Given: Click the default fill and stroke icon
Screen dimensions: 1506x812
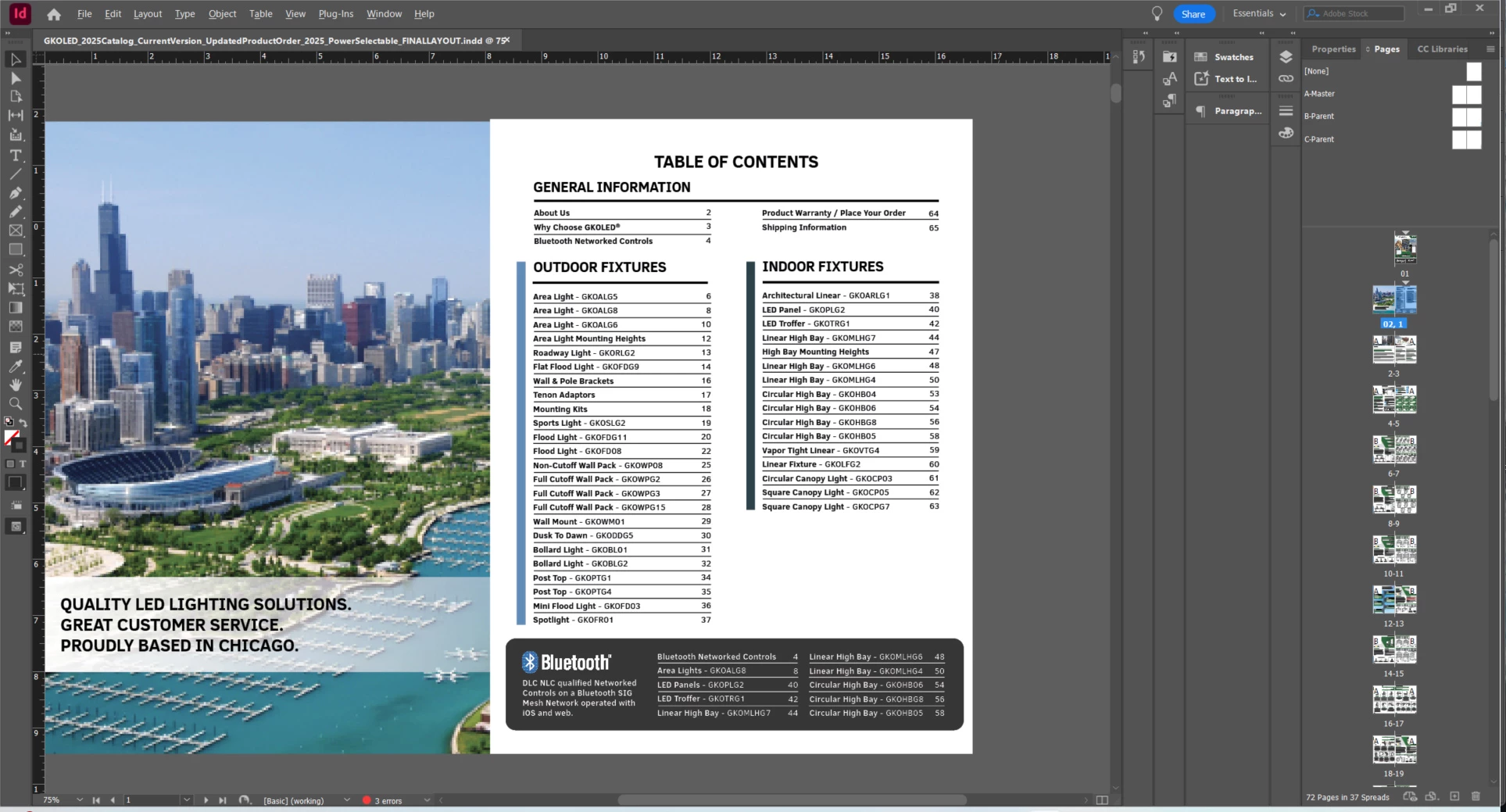Looking at the screenshot, I should click(x=9, y=422).
